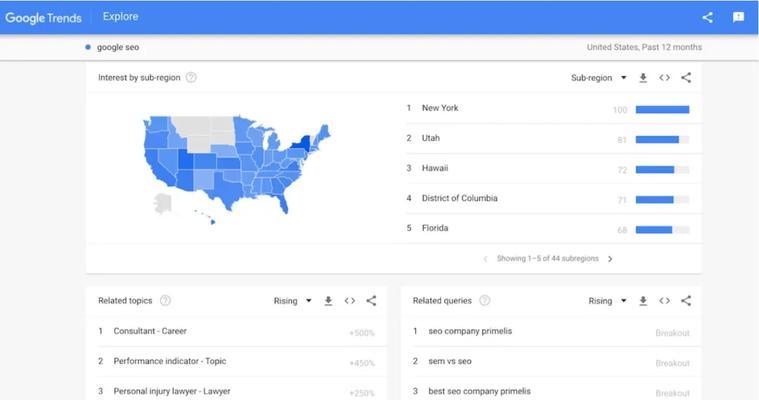Go to the Google Trends home logo
759x400 pixels.
[44, 18]
